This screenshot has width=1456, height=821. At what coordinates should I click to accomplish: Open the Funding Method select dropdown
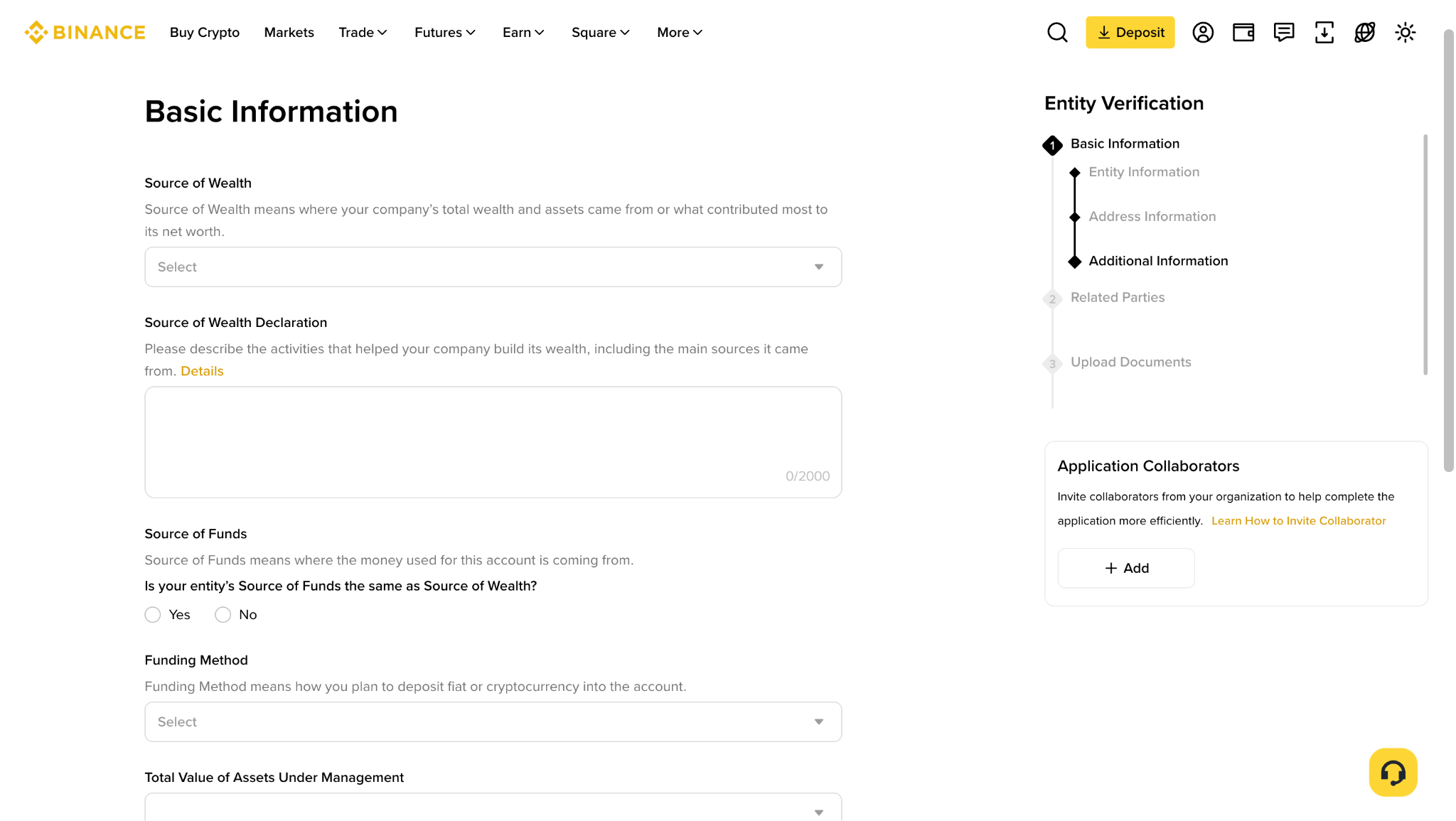pos(493,722)
